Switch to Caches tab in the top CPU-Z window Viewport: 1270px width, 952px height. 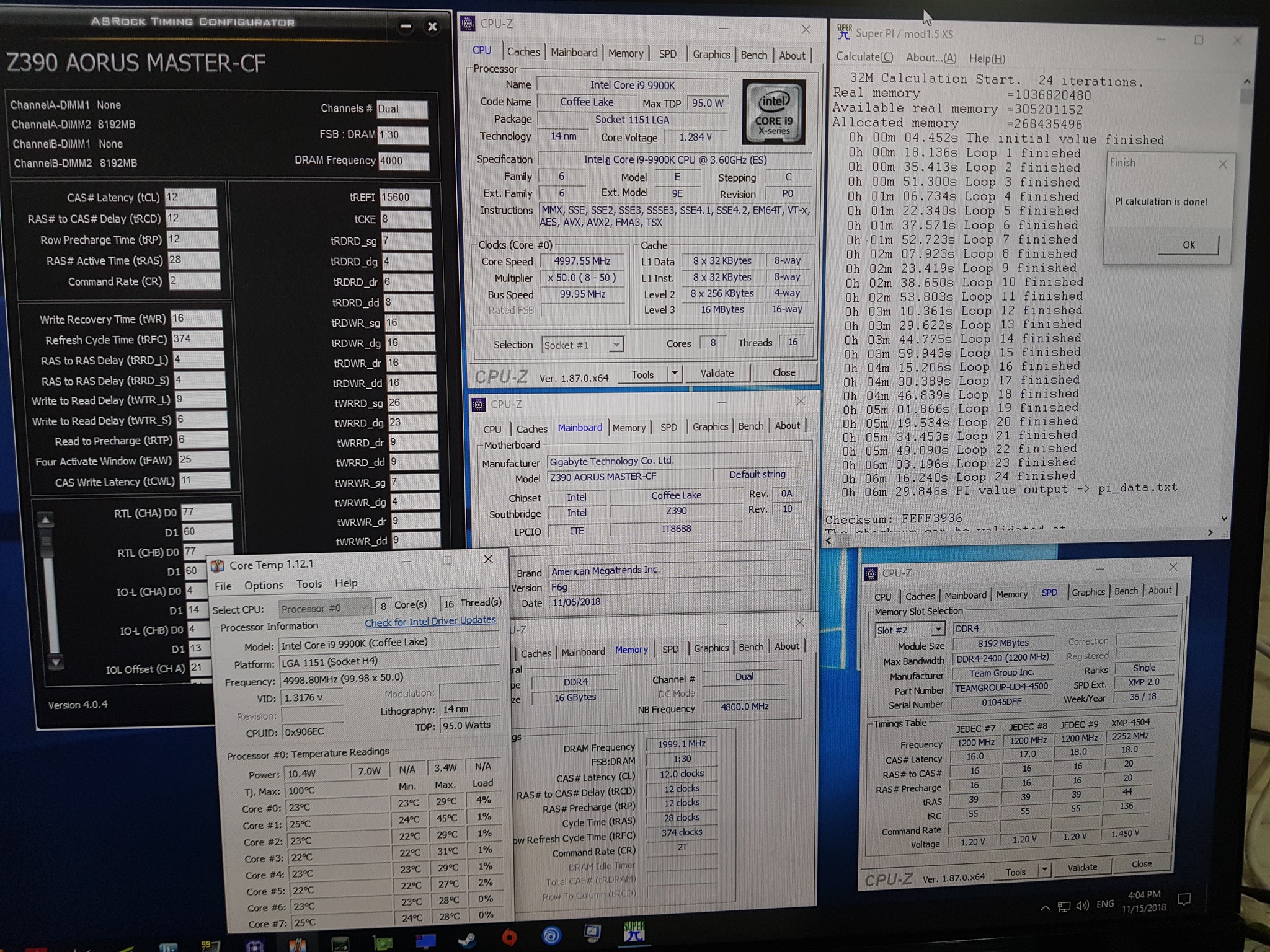523,52
